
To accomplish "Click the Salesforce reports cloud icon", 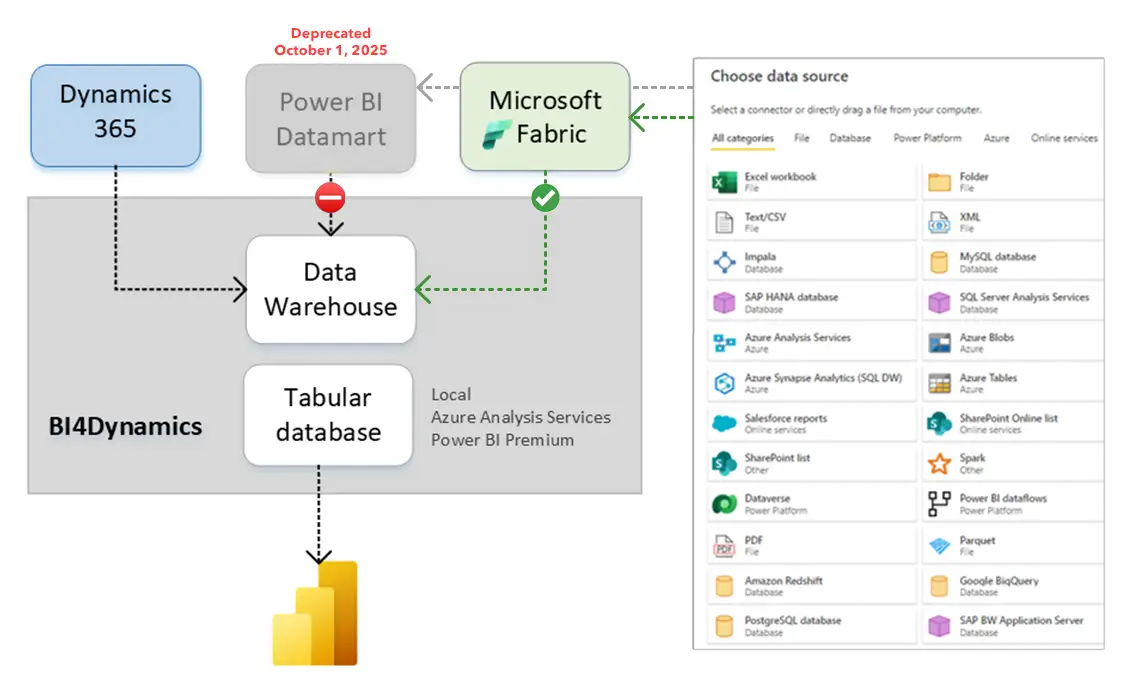I will point(724,424).
